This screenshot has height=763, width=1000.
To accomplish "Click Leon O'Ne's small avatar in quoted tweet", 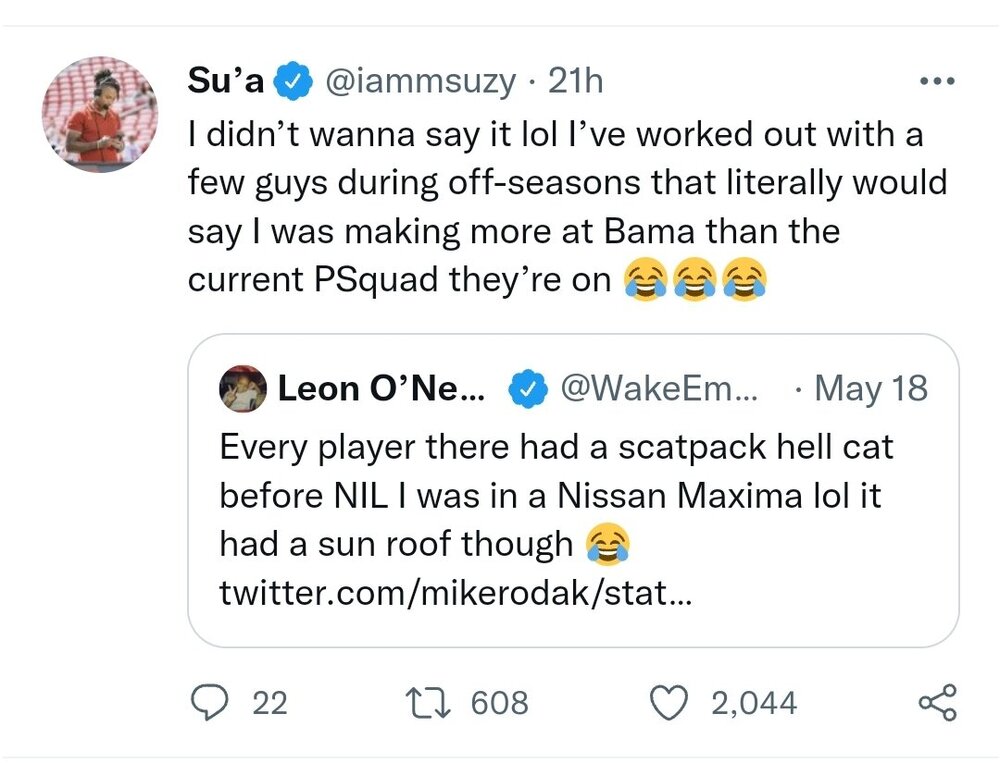I will point(244,388).
